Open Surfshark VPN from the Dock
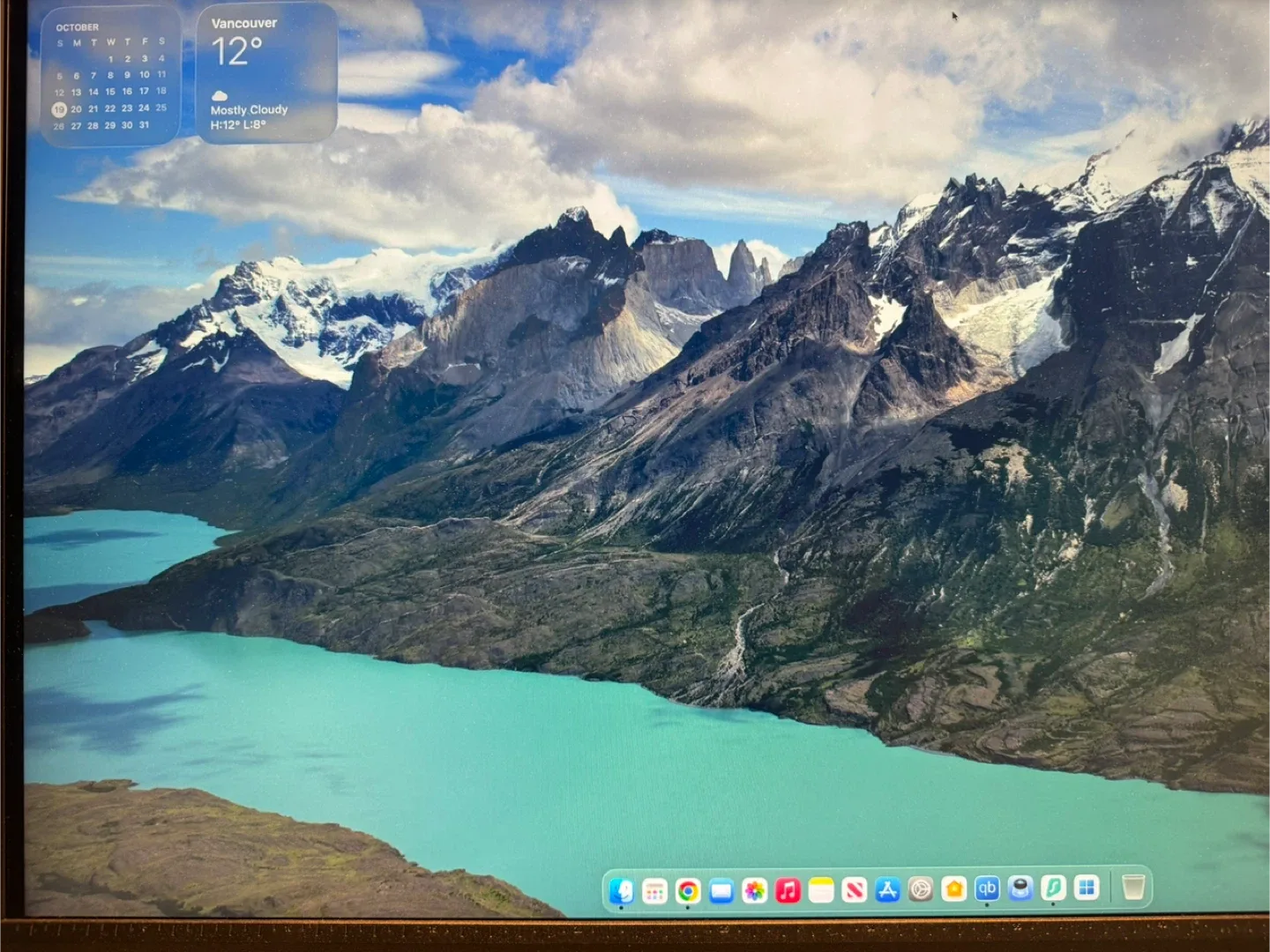 (x=1053, y=890)
